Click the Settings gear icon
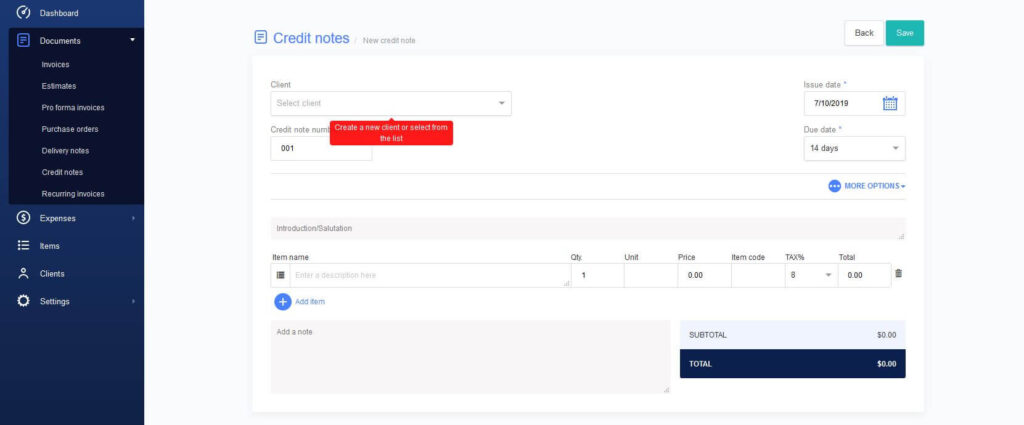Screen dimensions: 1024x425 [x=24, y=301]
